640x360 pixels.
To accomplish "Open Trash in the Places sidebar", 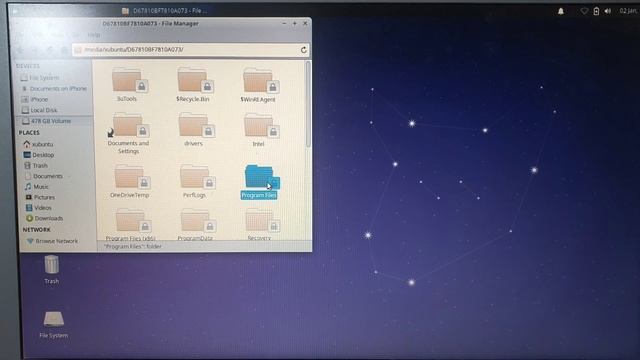I will pyautogui.click(x=36, y=165).
